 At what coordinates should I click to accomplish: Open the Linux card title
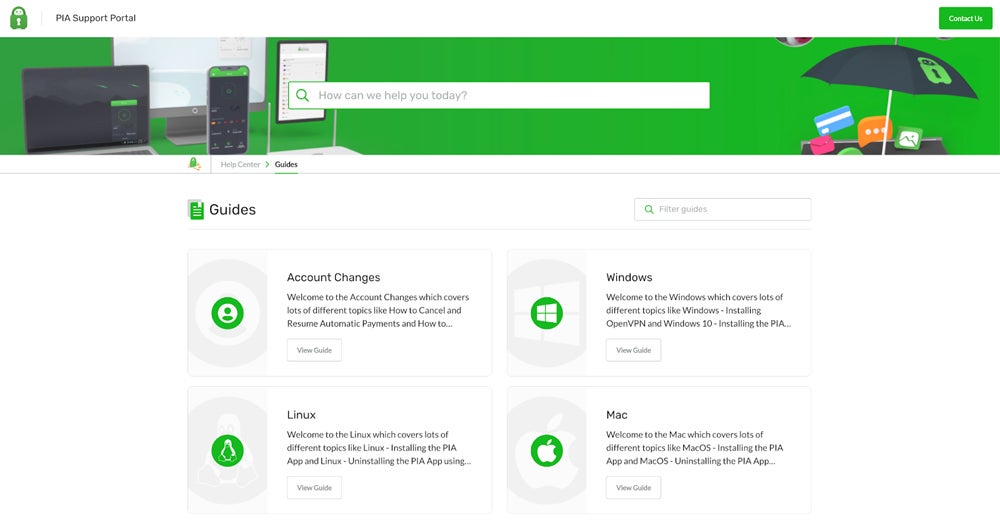click(x=301, y=415)
